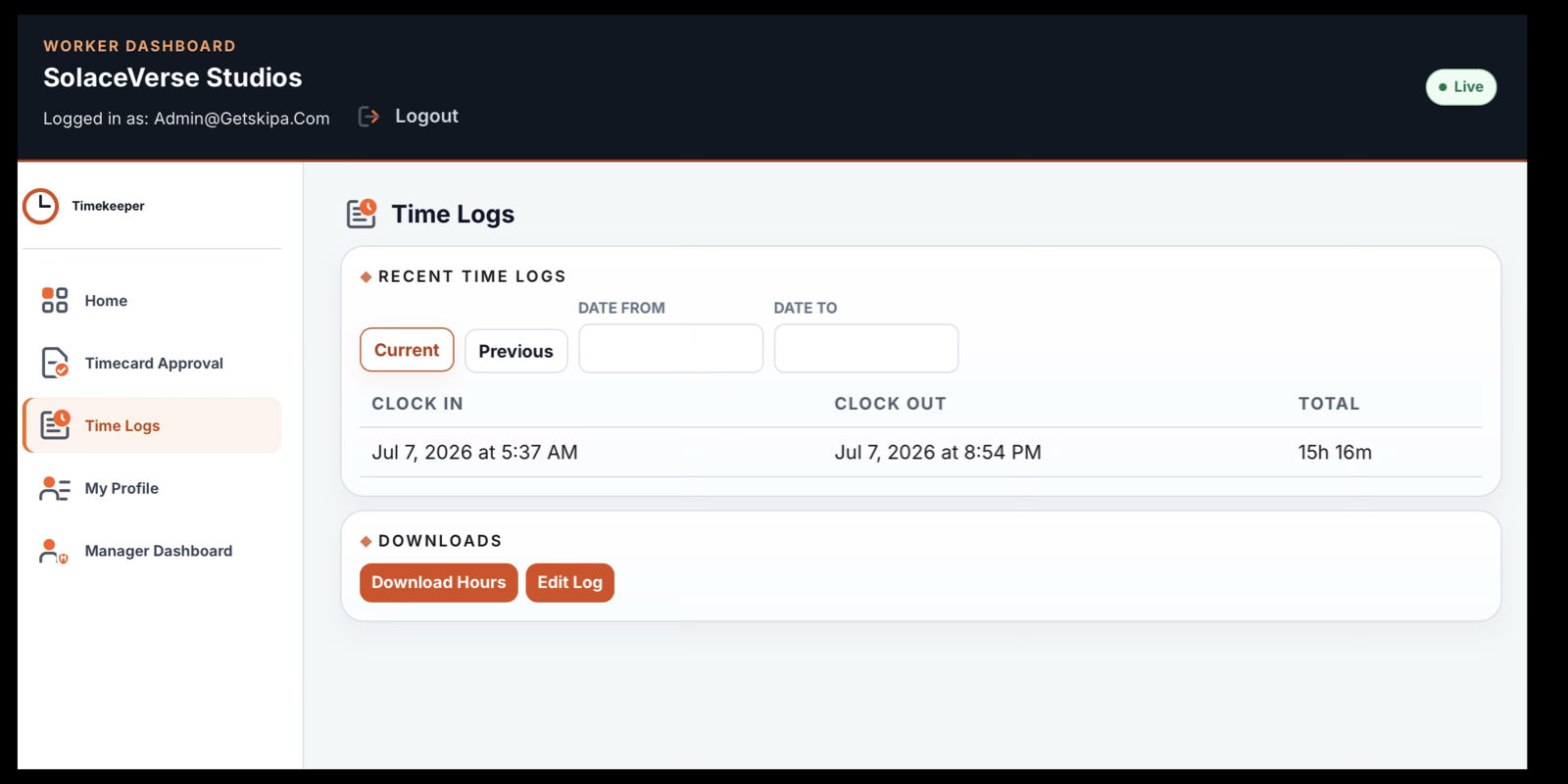Open the Home menu item
This screenshot has width=1568, height=784.
pos(152,301)
